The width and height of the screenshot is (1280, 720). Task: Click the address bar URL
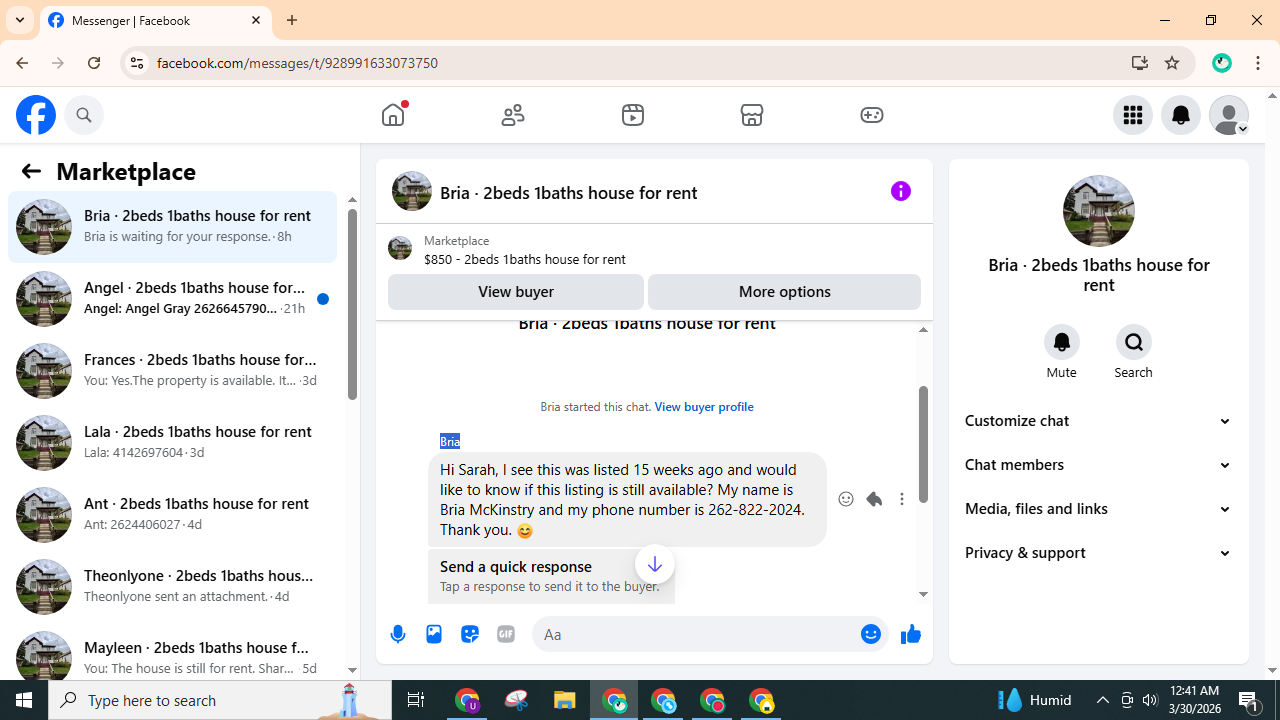point(297,63)
